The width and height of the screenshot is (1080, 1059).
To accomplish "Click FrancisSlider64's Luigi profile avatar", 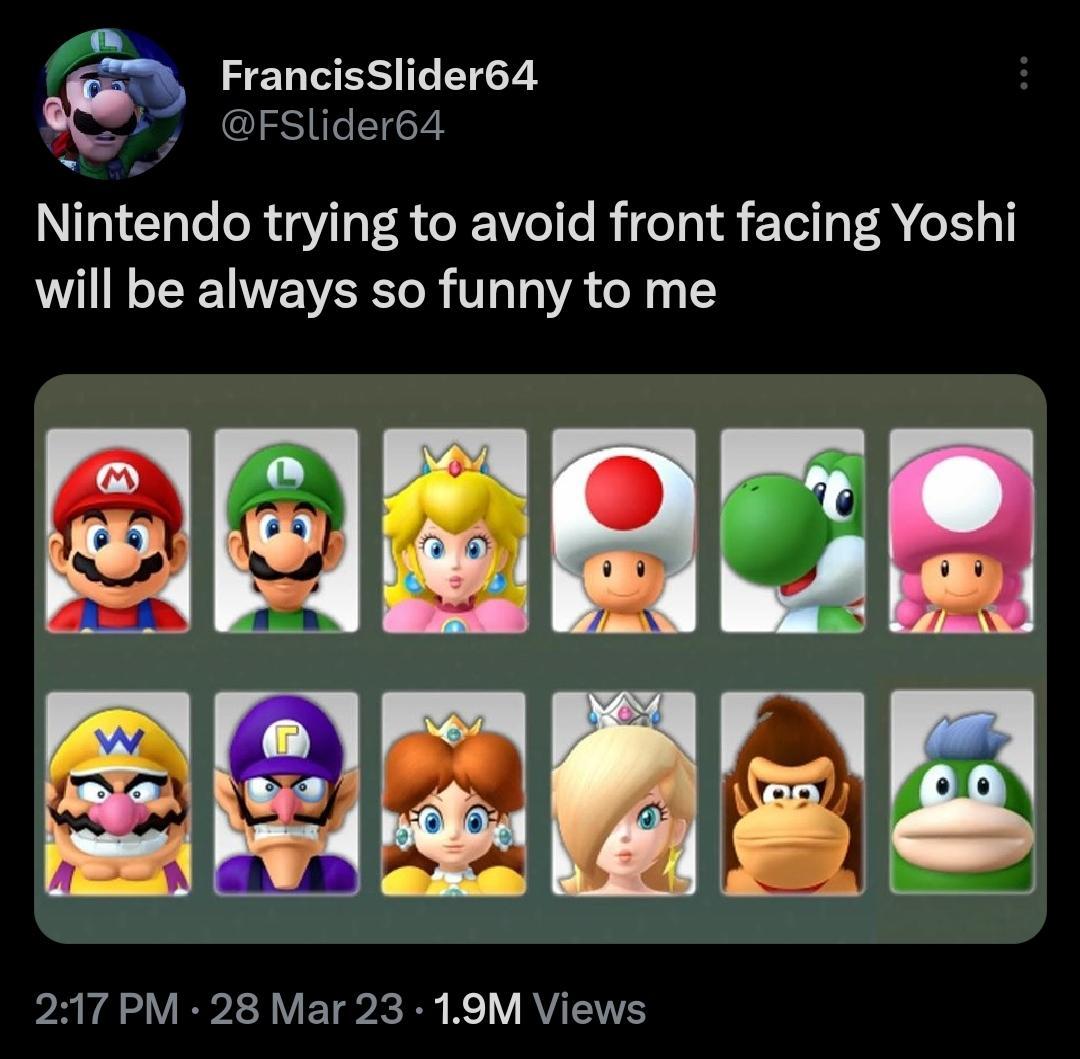I will click(110, 103).
